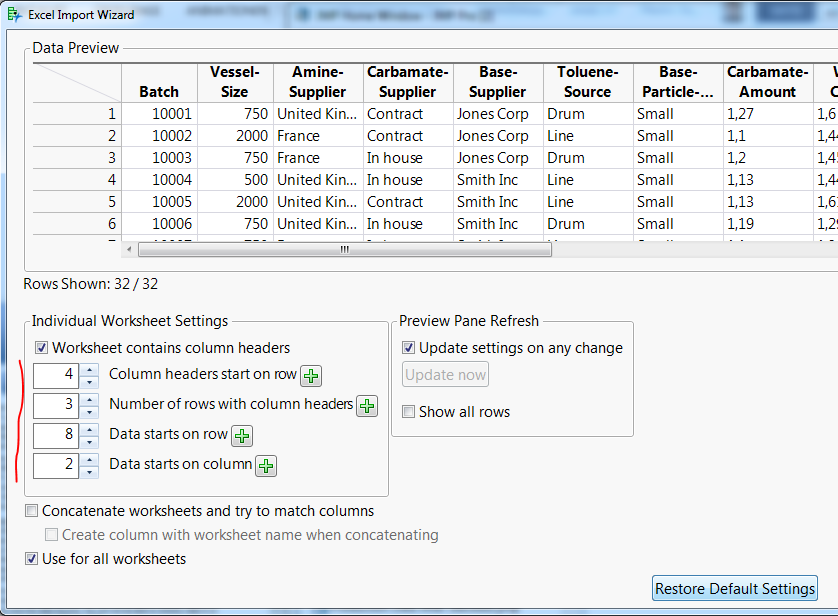Decrement the "Data starts on row" value
The image size is (838, 616).
click(x=89, y=441)
